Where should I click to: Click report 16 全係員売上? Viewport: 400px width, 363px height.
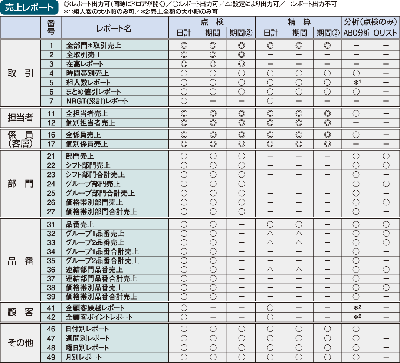(x=84, y=135)
